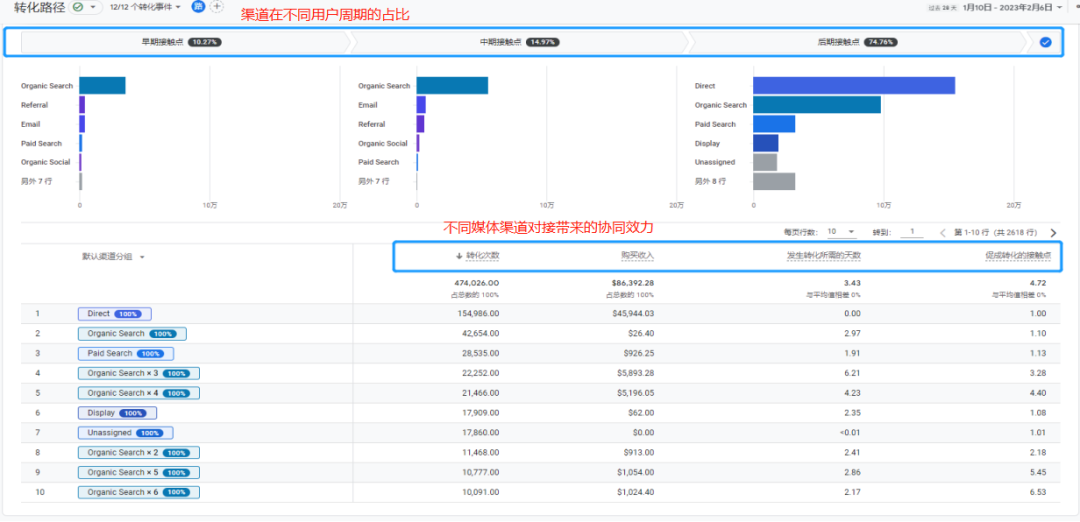Click Paid Search bar in late touchpoints chart
The image size is (1080, 522).
click(x=773, y=124)
